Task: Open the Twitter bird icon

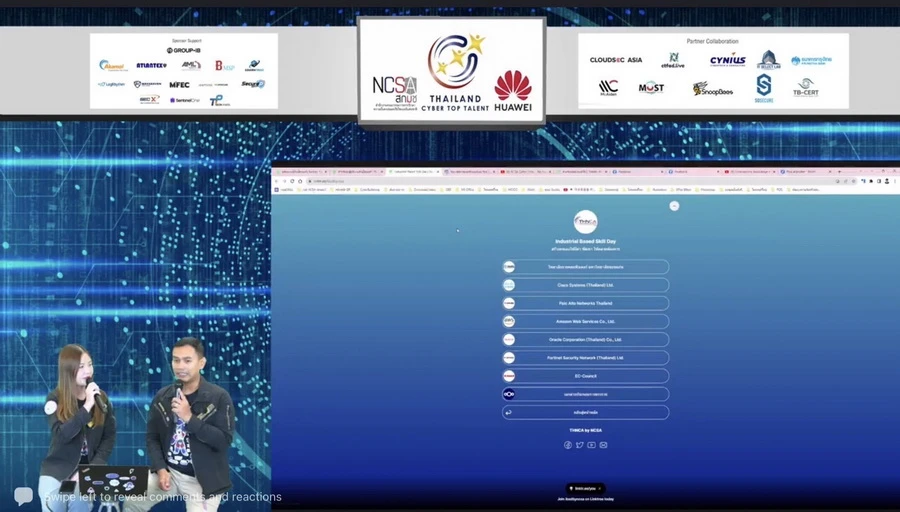Action: (580, 445)
